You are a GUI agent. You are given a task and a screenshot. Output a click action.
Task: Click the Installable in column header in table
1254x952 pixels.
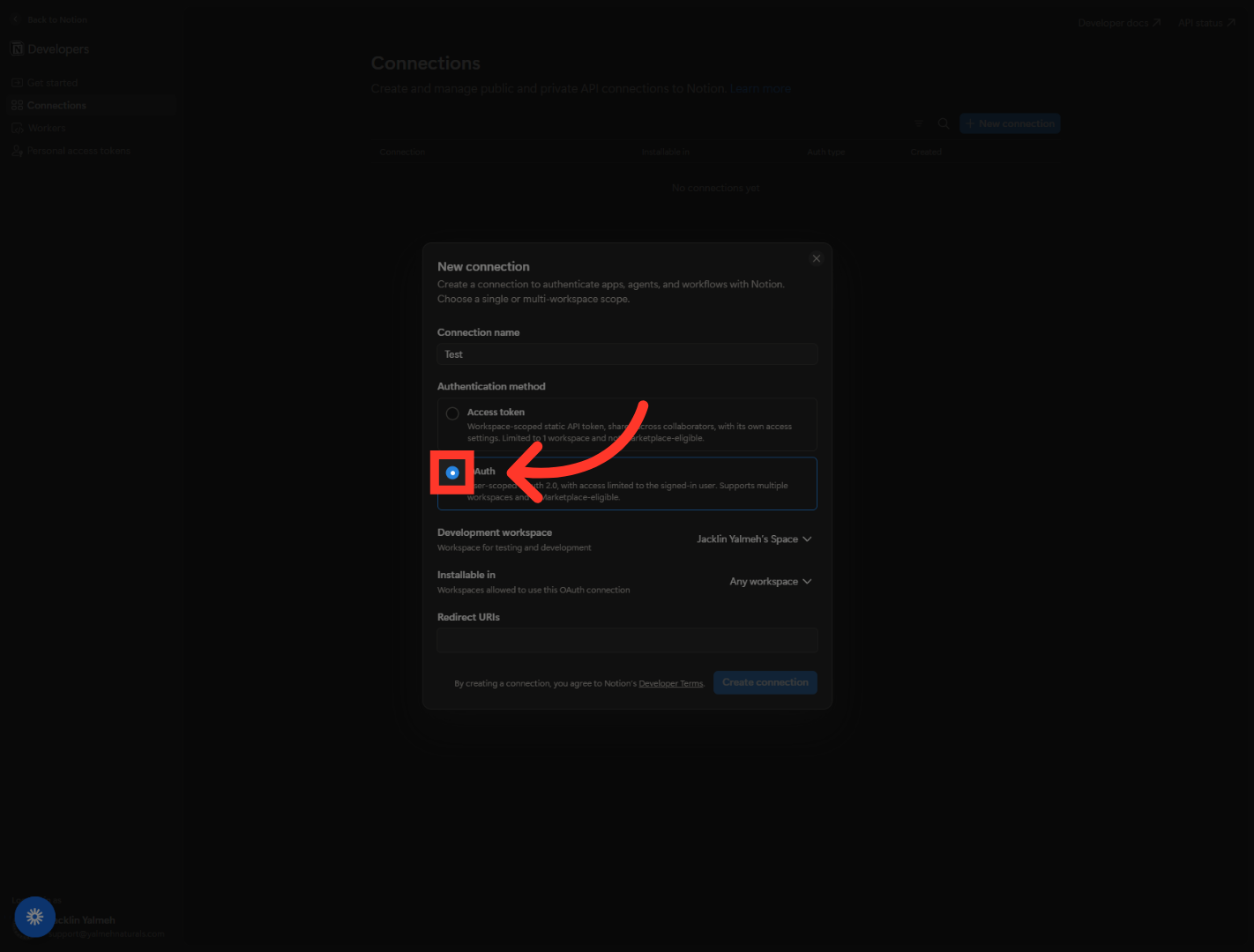(666, 152)
